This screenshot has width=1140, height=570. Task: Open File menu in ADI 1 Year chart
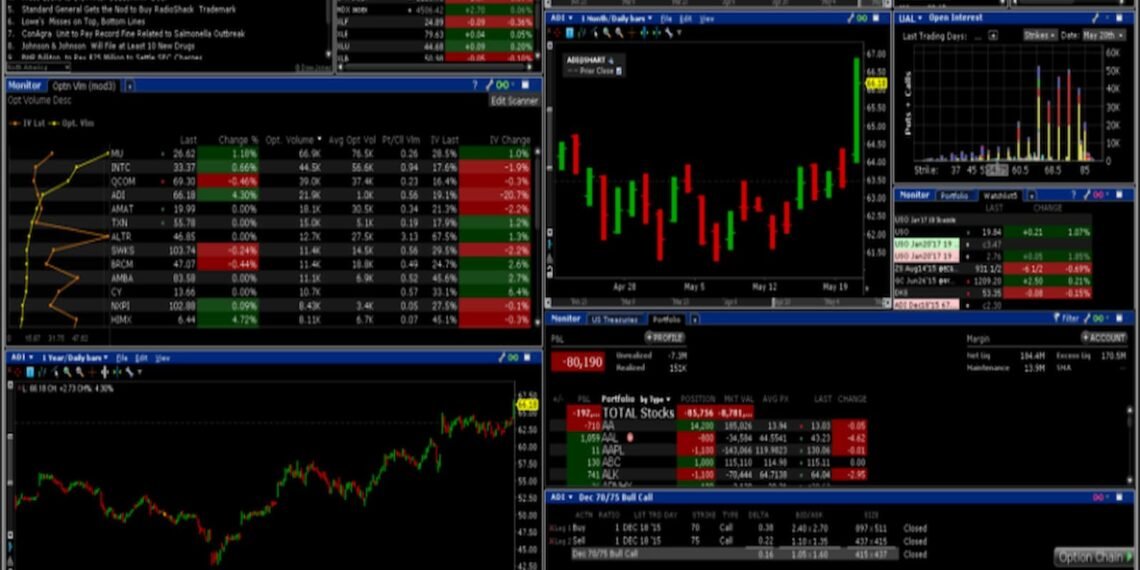(x=121, y=357)
